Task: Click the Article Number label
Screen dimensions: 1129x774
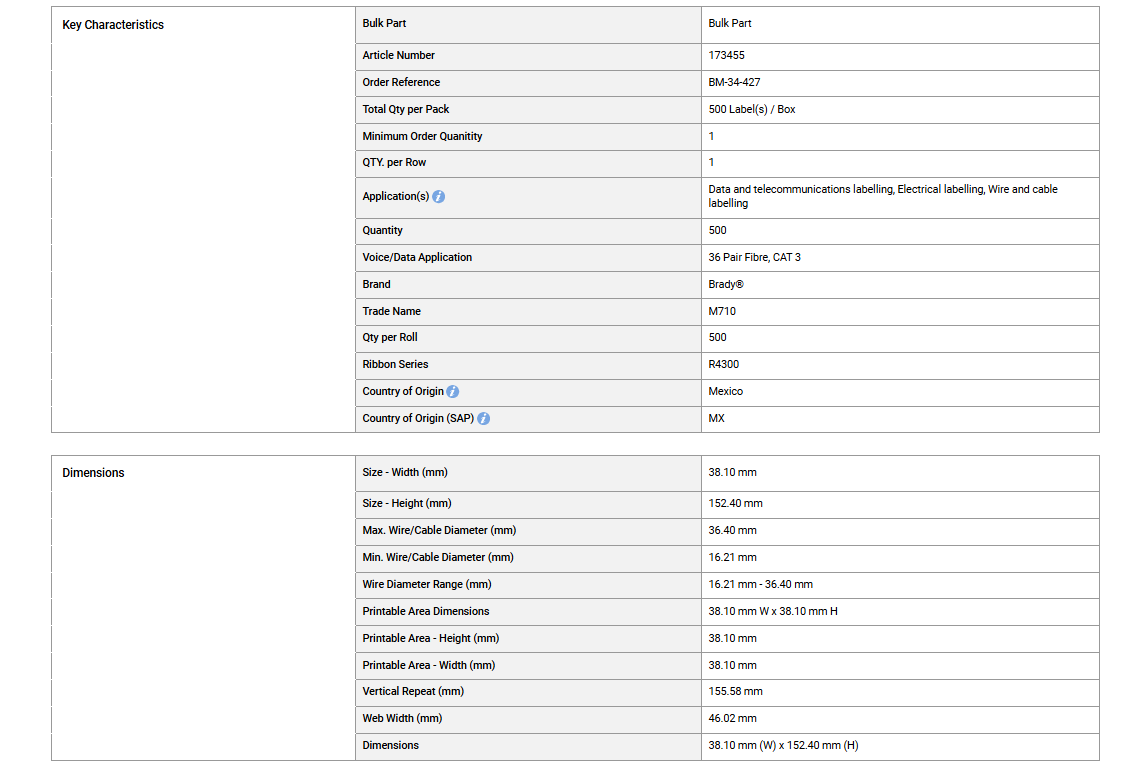Action: (x=398, y=55)
